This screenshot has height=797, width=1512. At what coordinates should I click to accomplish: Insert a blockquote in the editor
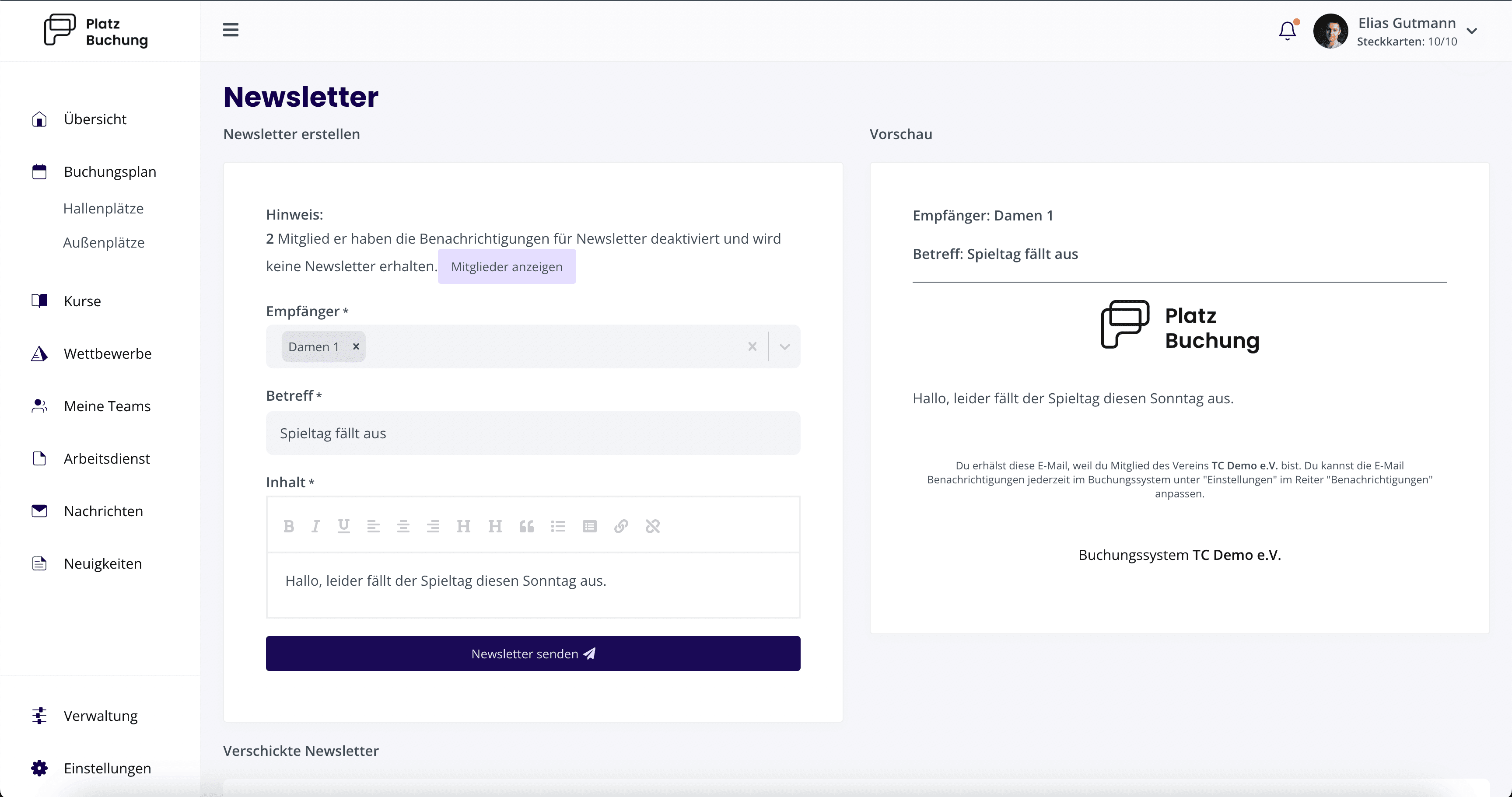click(526, 526)
